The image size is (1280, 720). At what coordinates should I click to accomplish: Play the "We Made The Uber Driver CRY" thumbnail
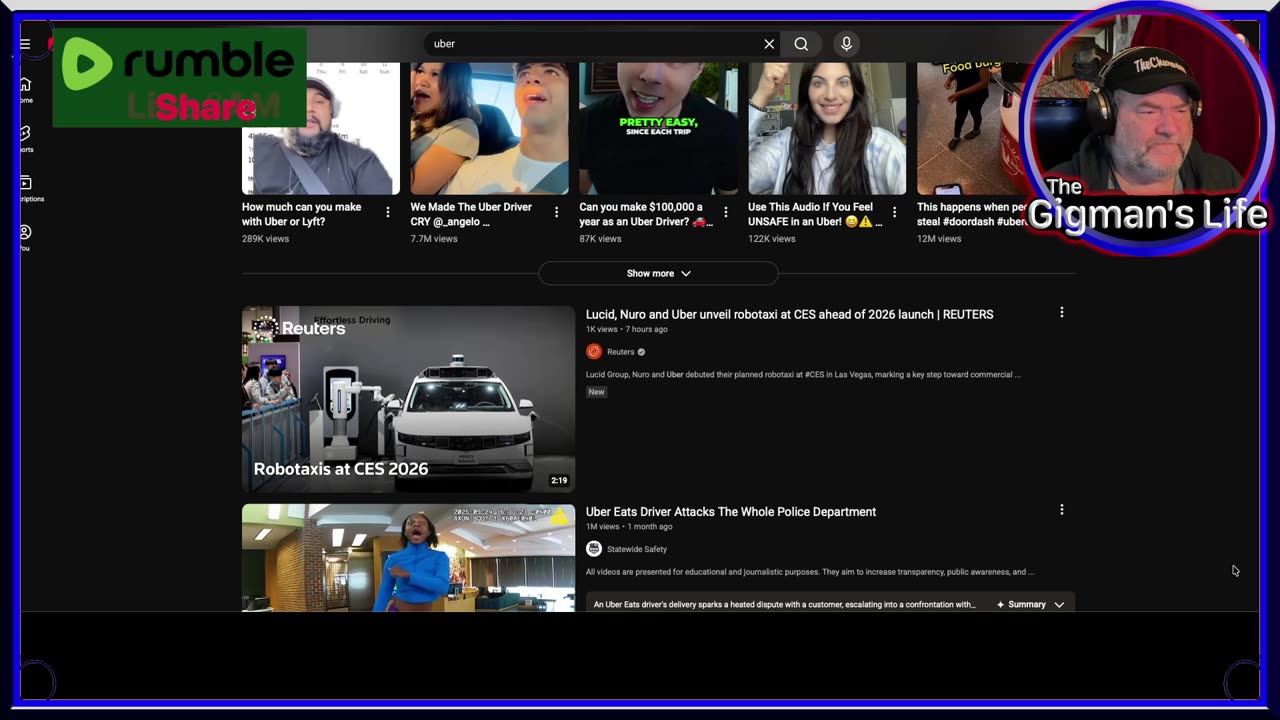pos(490,128)
